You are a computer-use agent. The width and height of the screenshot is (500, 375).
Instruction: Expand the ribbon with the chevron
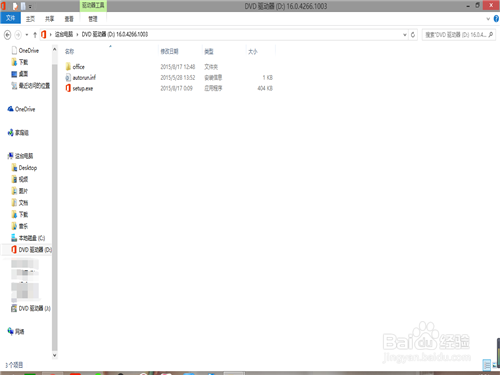(488, 19)
